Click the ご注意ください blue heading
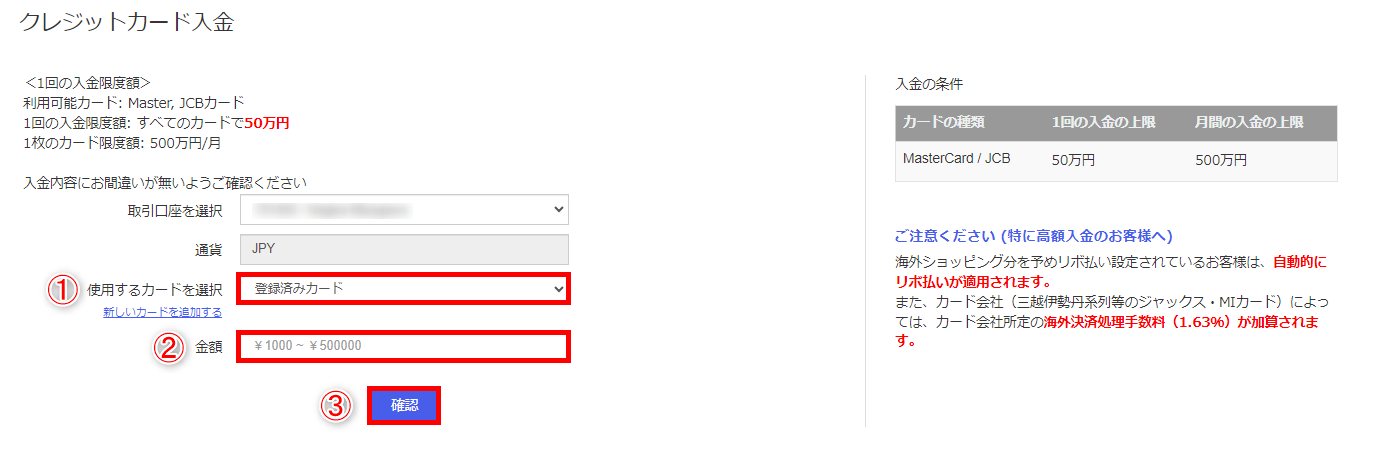1382x449 pixels. pos(1033,237)
